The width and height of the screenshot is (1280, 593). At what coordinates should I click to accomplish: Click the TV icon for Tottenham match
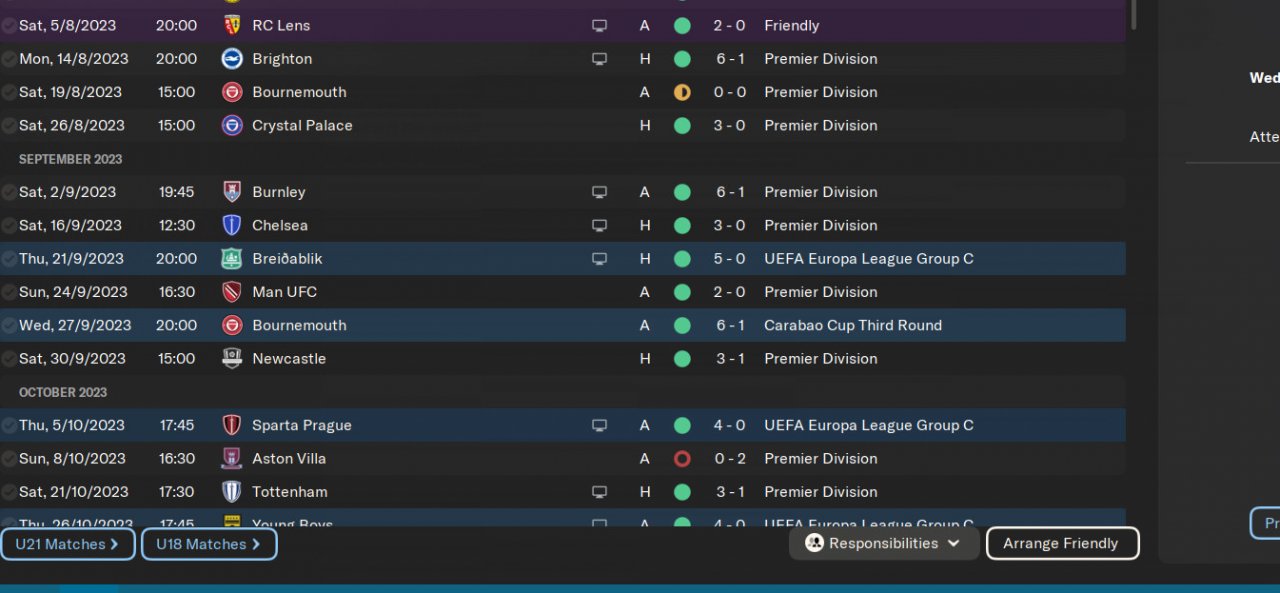point(599,492)
